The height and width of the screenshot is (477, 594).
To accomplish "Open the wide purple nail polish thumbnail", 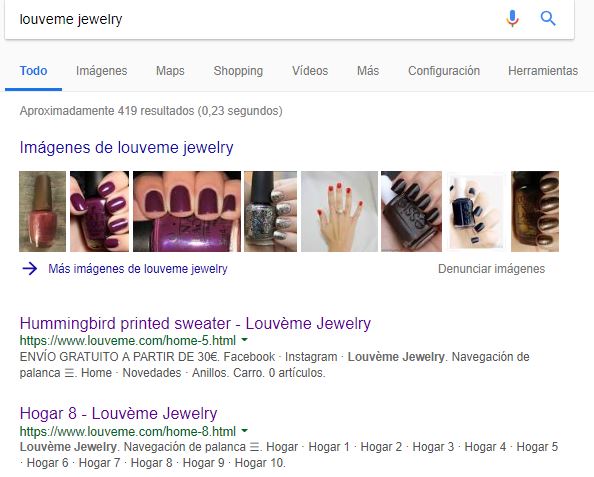I will (187, 211).
